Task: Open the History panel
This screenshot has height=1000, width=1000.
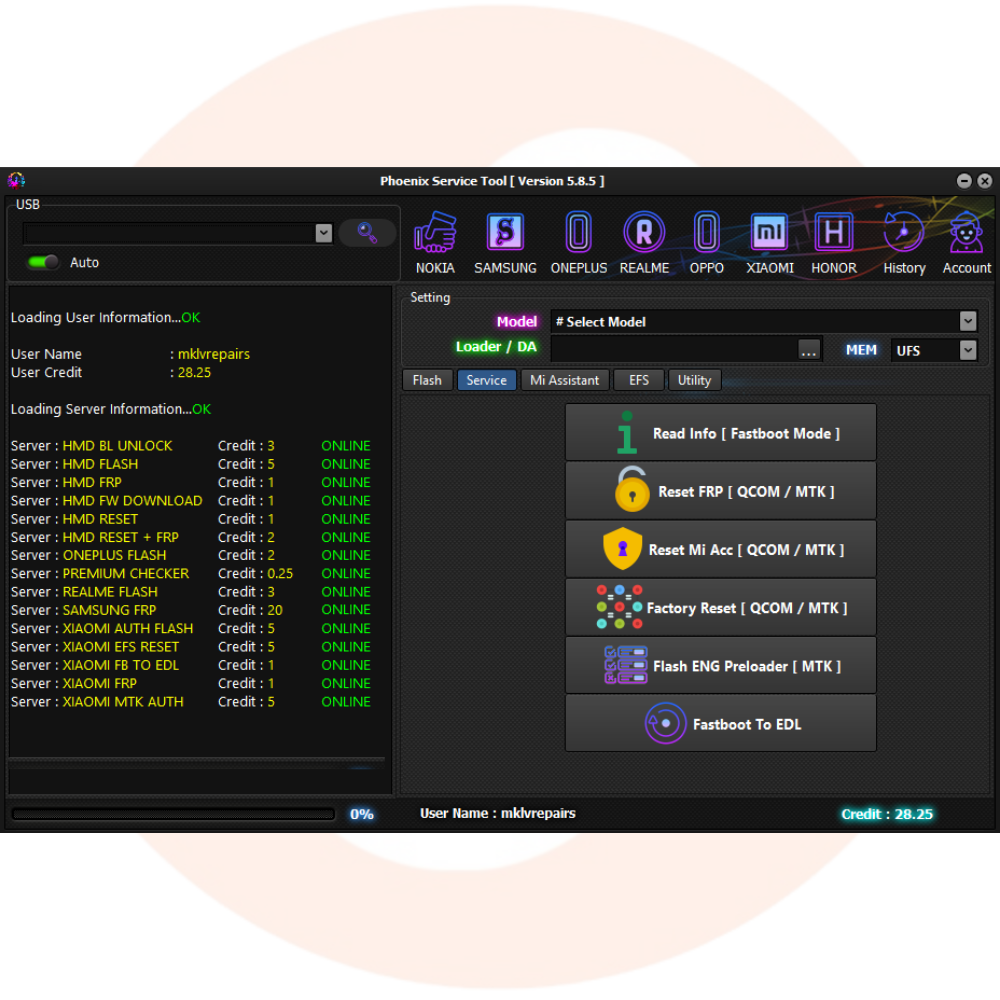Action: [904, 243]
